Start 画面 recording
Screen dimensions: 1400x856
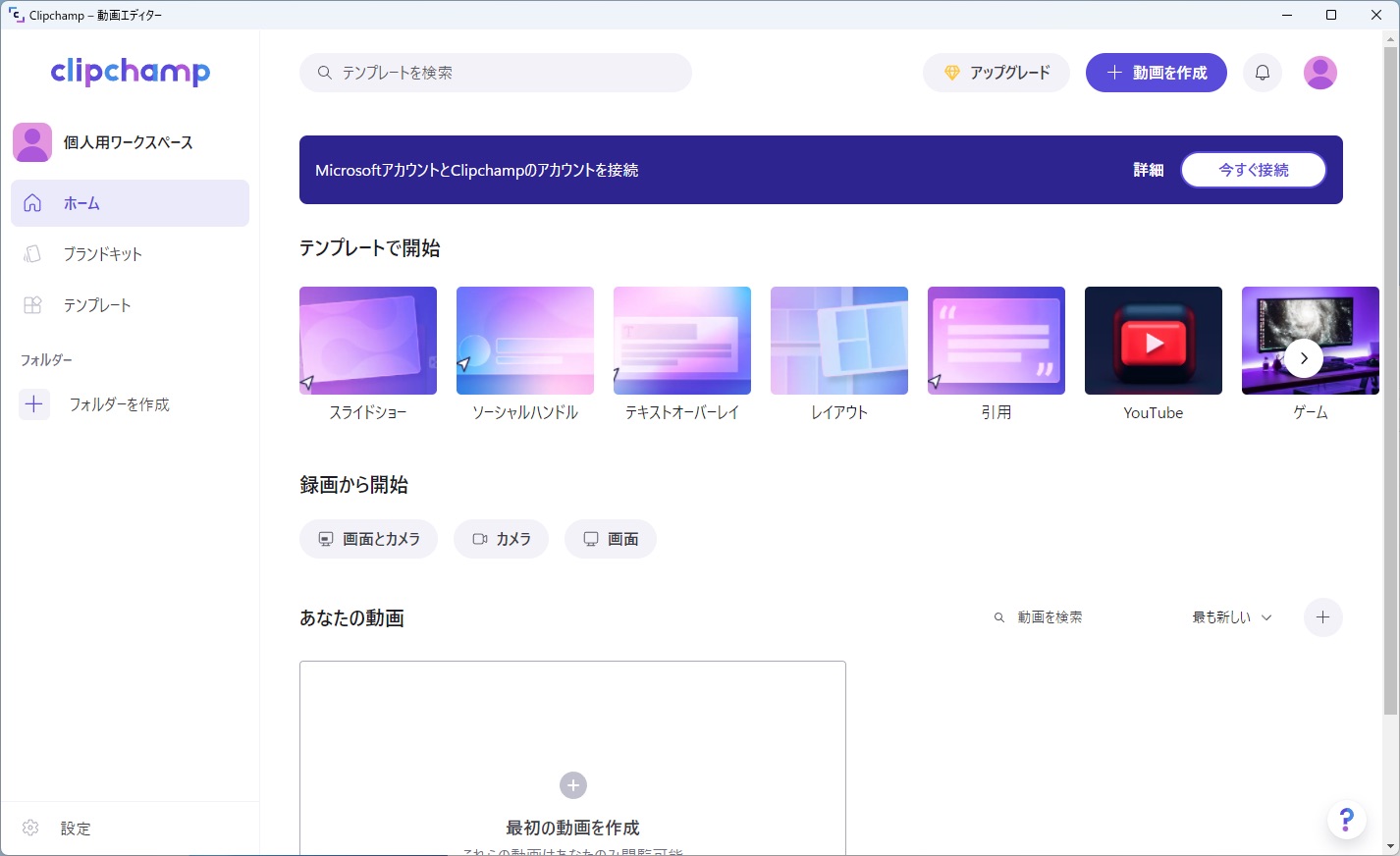point(611,539)
